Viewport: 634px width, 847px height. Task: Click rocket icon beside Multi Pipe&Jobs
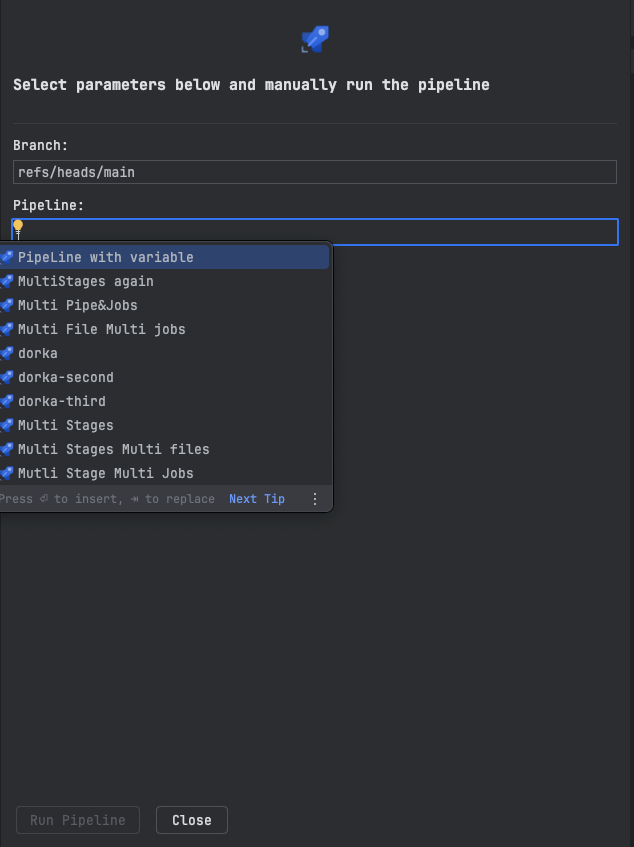(x=6, y=305)
